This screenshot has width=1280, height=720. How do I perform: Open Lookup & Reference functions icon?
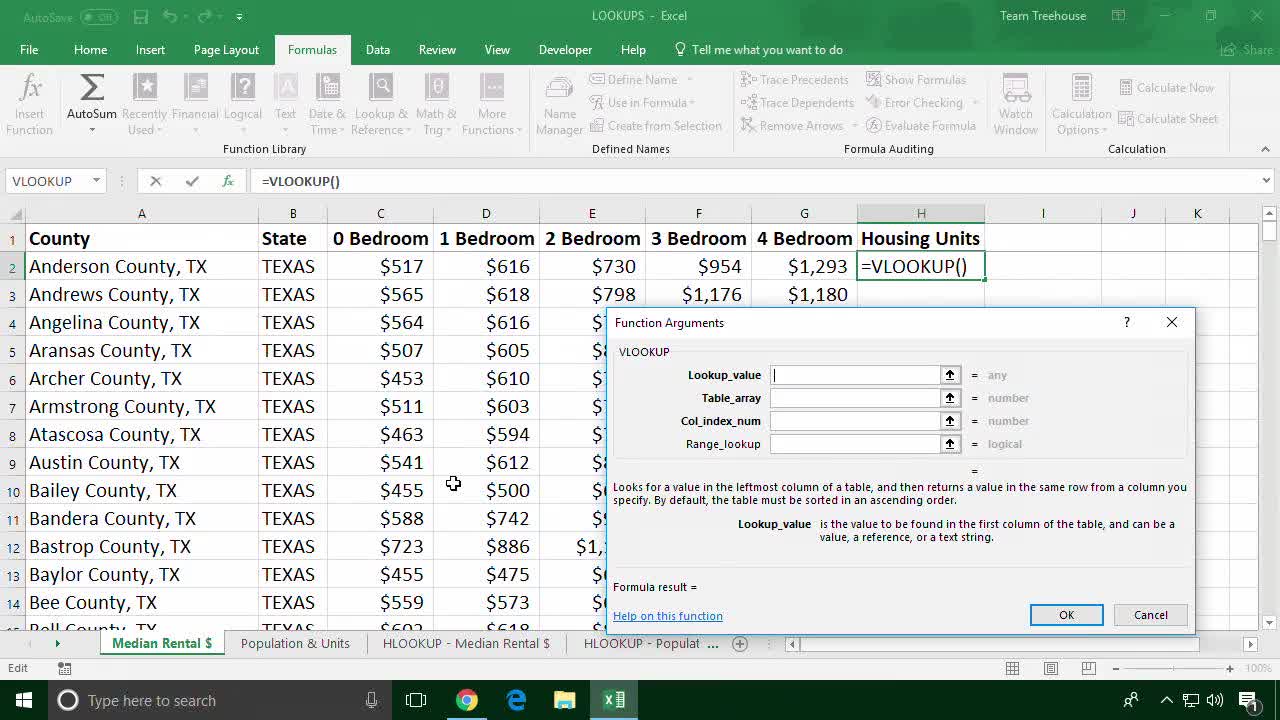(381, 89)
